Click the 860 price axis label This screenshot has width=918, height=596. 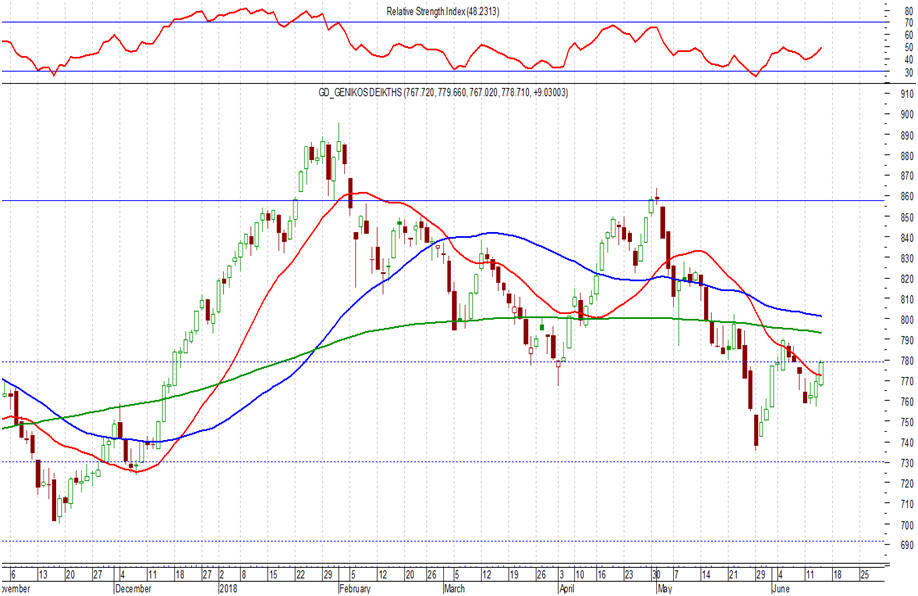point(907,197)
